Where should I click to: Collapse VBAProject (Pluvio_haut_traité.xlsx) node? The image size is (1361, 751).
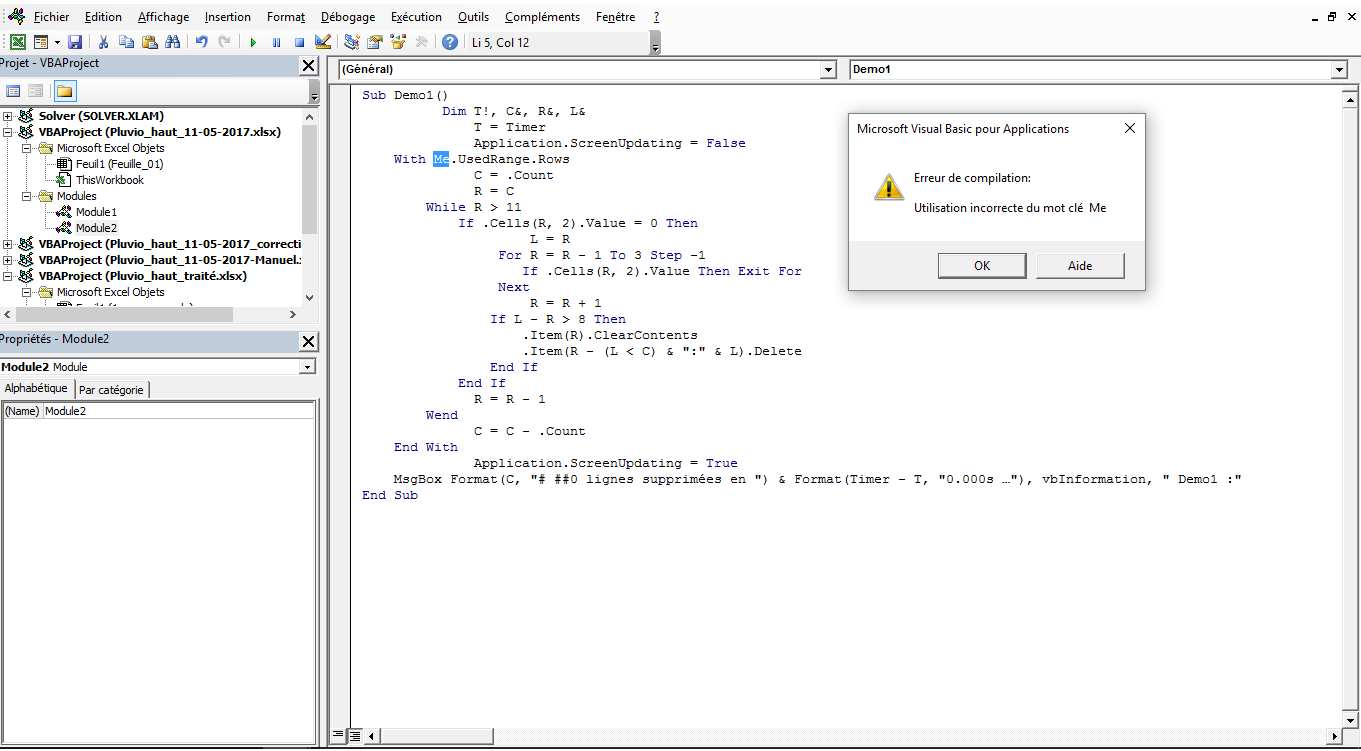point(8,276)
